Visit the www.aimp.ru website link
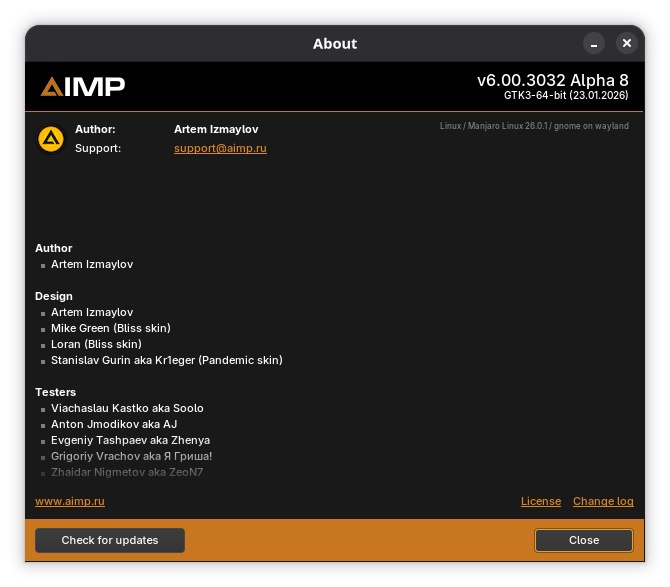 pos(70,501)
